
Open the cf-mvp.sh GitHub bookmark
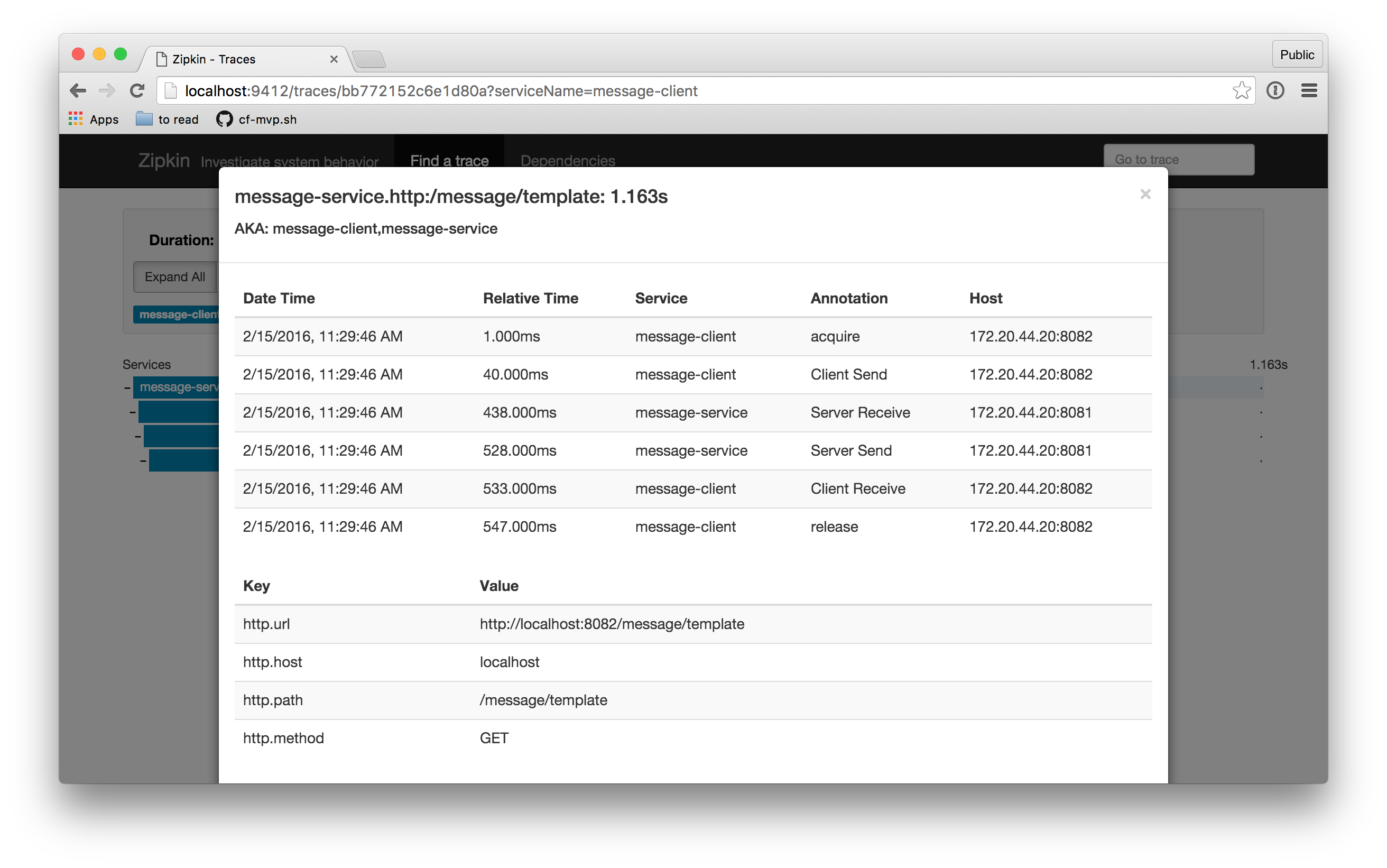point(256,119)
